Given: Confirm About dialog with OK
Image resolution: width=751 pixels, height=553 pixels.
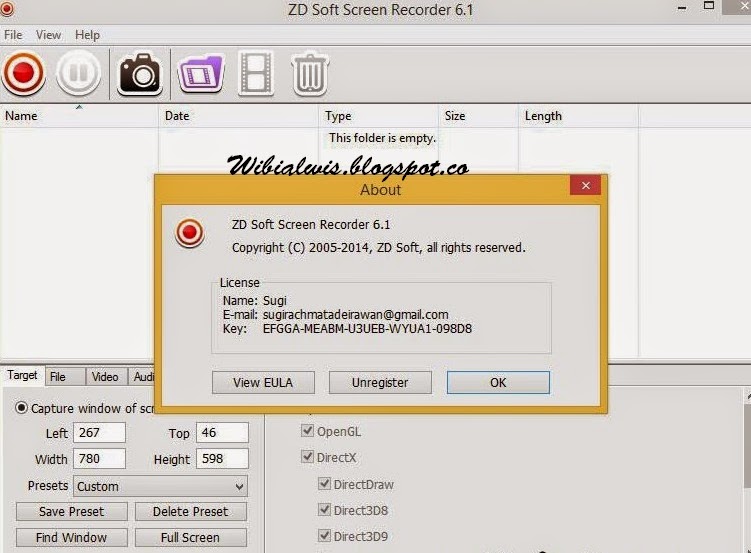Looking at the screenshot, I should tap(498, 383).
